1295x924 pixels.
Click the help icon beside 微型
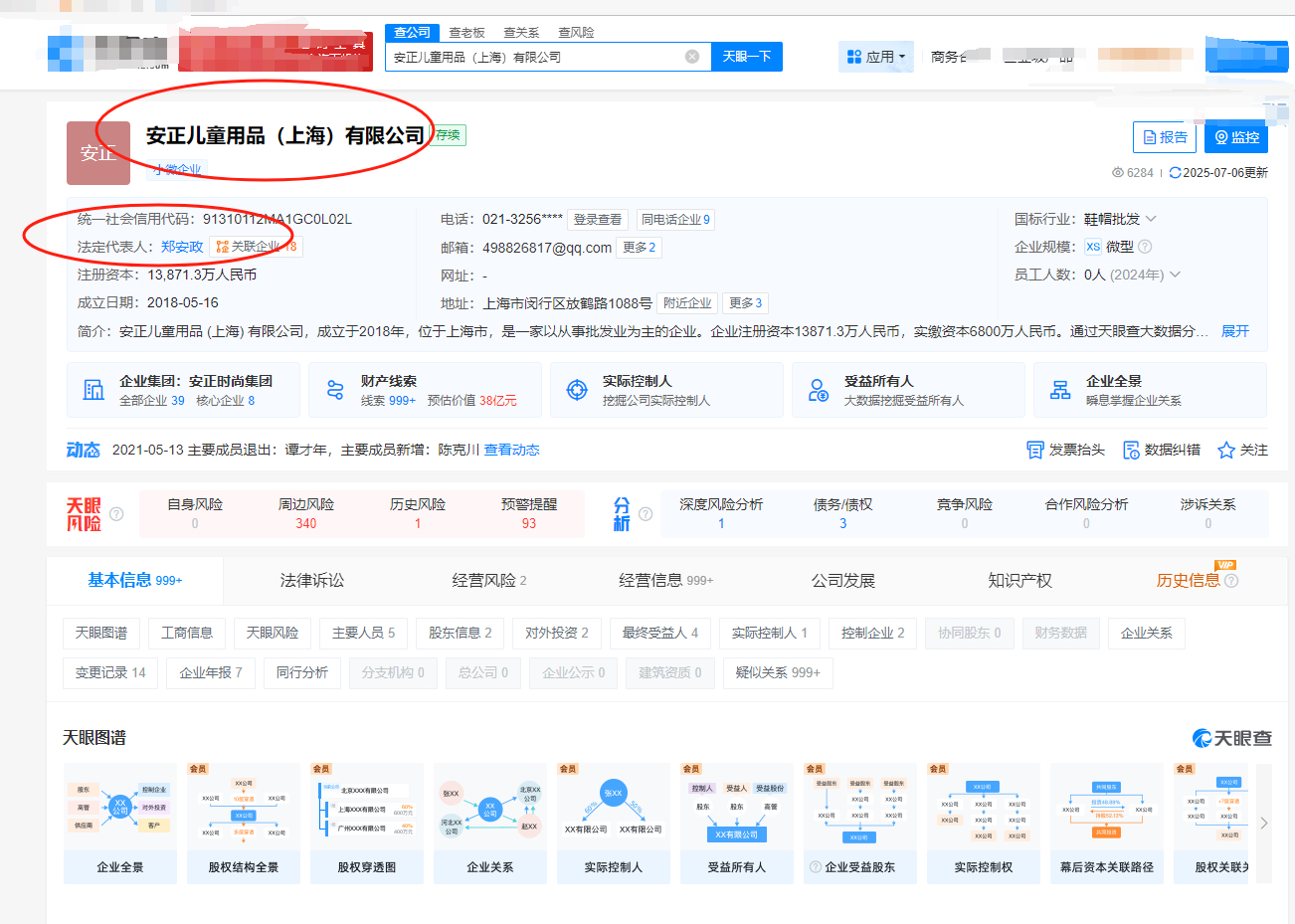point(1145,247)
